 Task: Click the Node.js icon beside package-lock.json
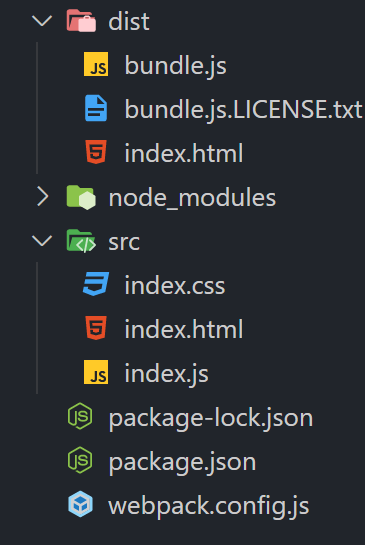(80, 416)
